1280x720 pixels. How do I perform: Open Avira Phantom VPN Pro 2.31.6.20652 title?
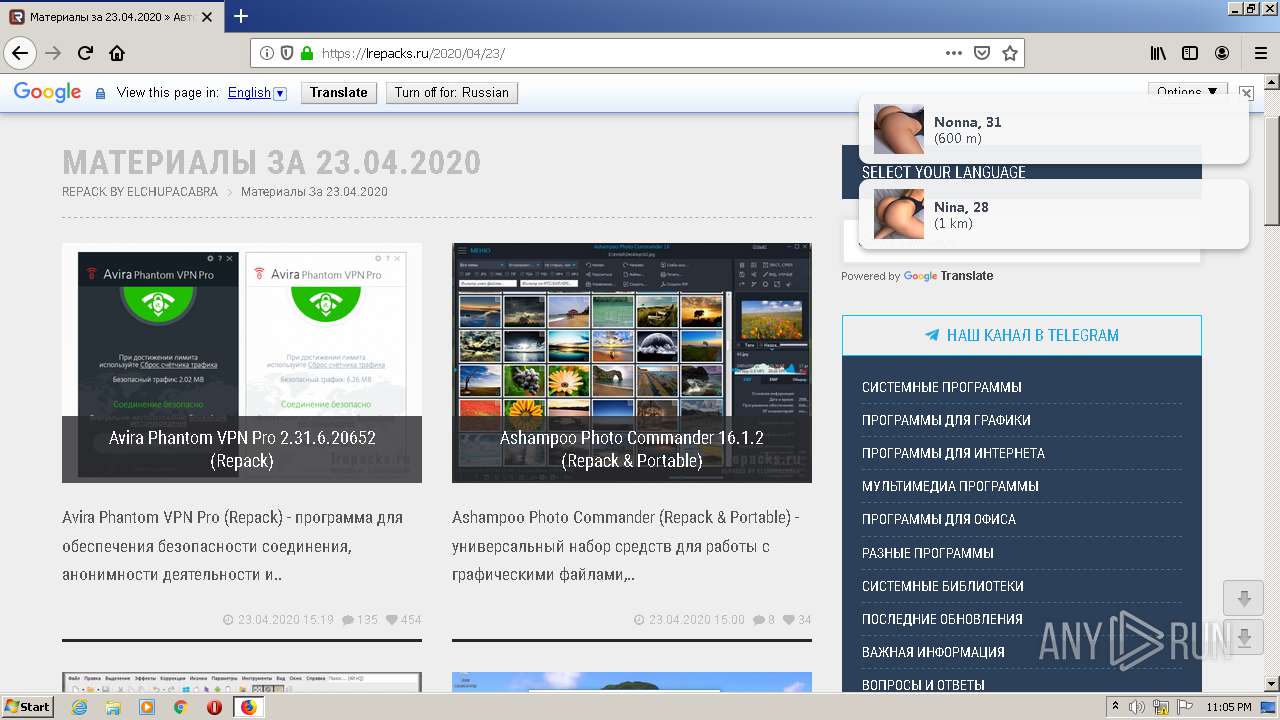click(242, 449)
